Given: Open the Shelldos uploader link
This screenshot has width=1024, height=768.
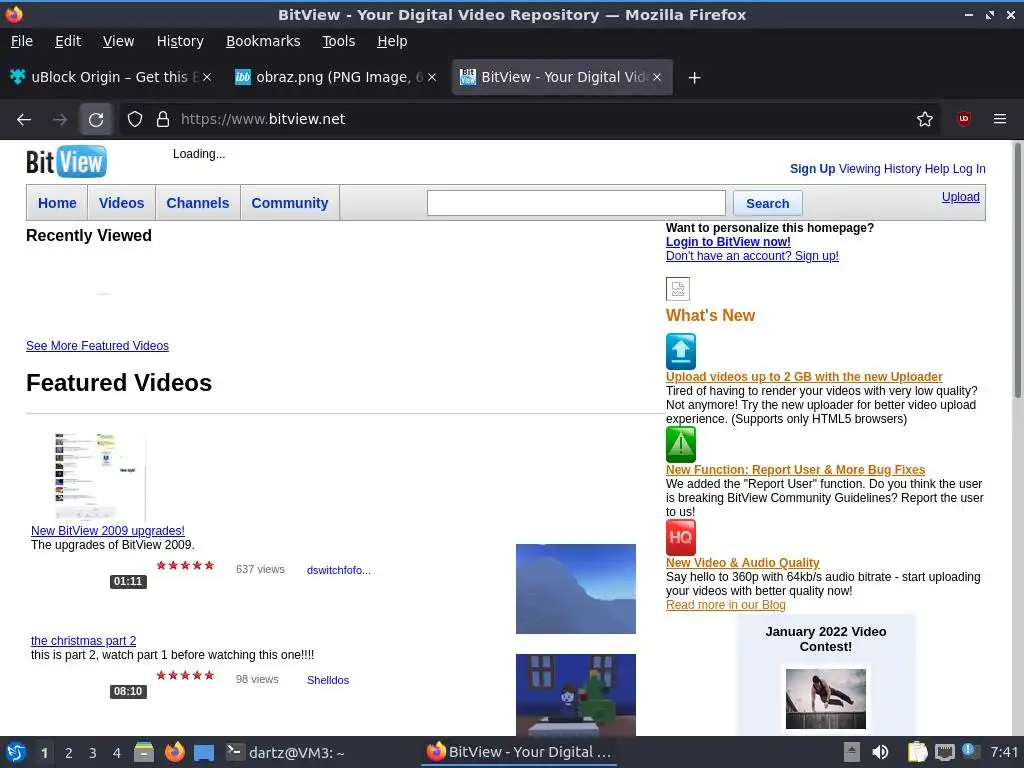Looking at the screenshot, I should point(328,680).
